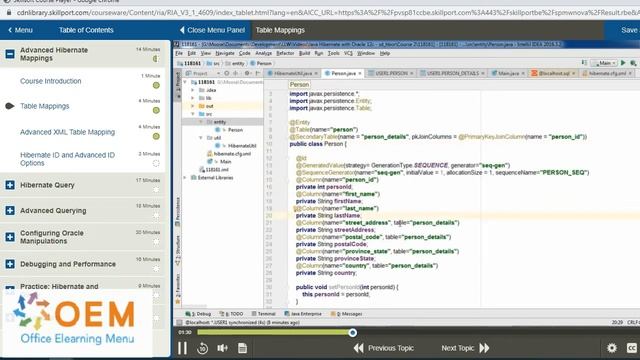640x360 pixels.
Task: Click the Save button
Action: pyautogui.click(x=629, y=30)
